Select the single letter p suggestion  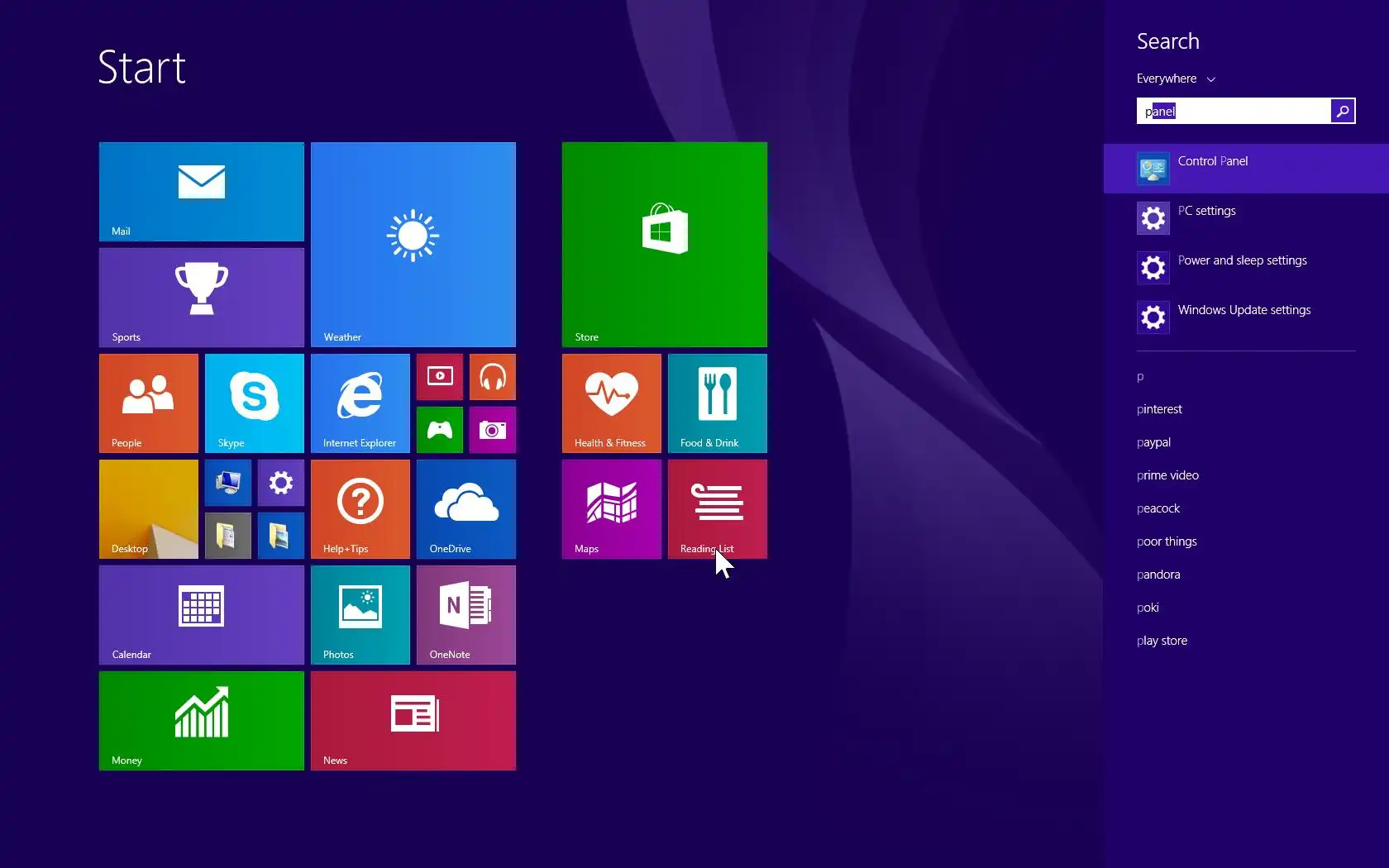pyautogui.click(x=1140, y=376)
